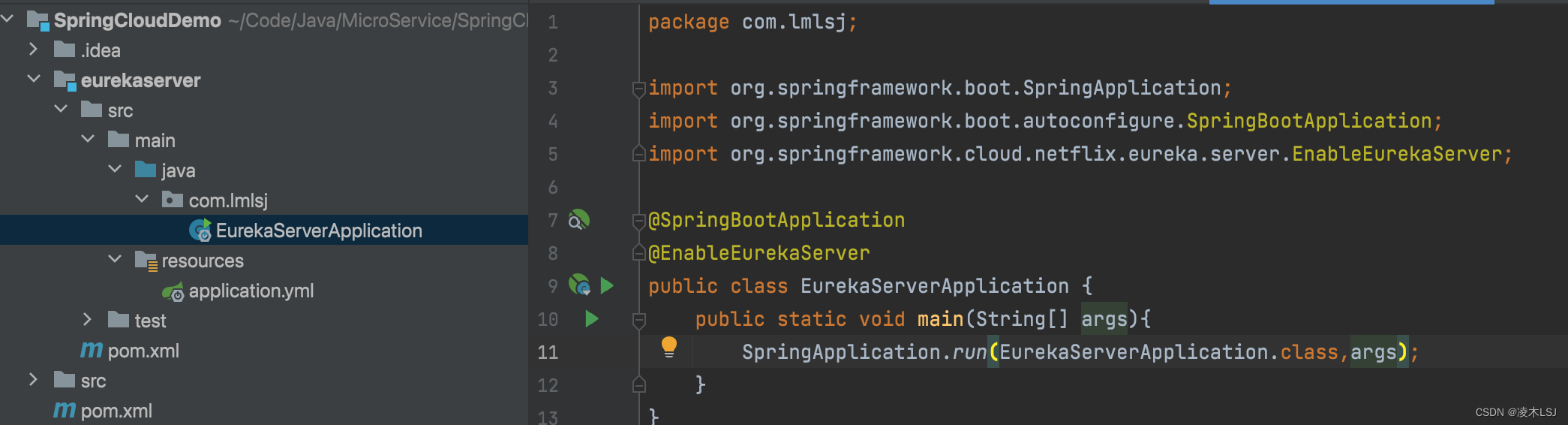The width and height of the screenshot is (1568, 425).
Task: Click the @SpringBootApplication annotation
Action: [x=776, y=220]
